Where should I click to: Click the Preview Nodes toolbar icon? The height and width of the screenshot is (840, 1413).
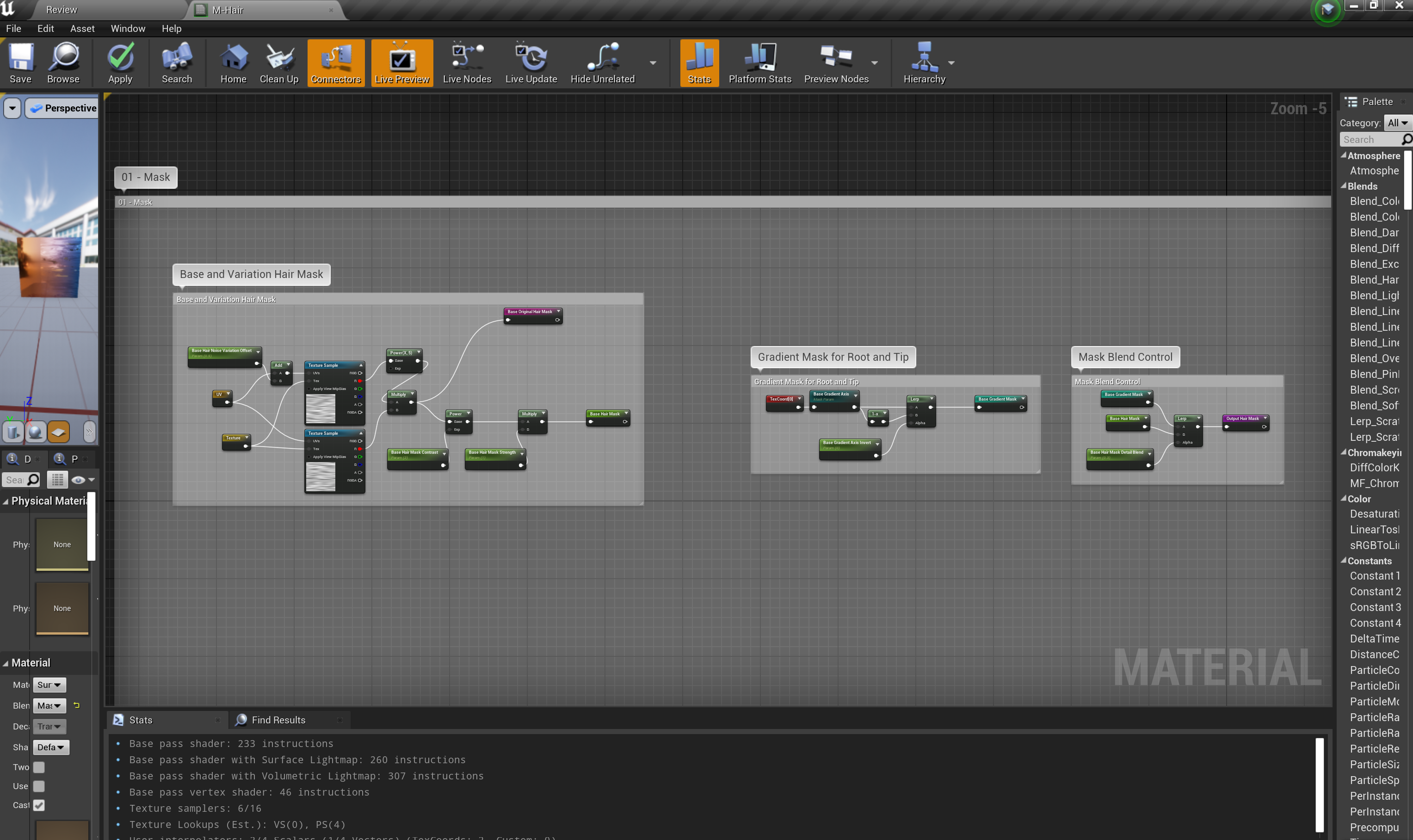(836, 63)
